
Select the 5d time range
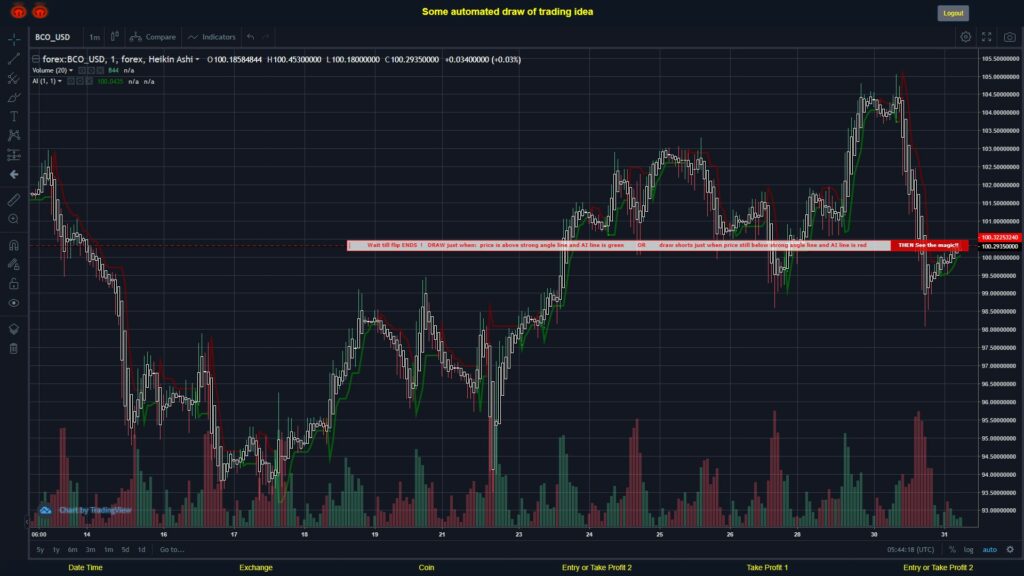click(x=125, y=550)
